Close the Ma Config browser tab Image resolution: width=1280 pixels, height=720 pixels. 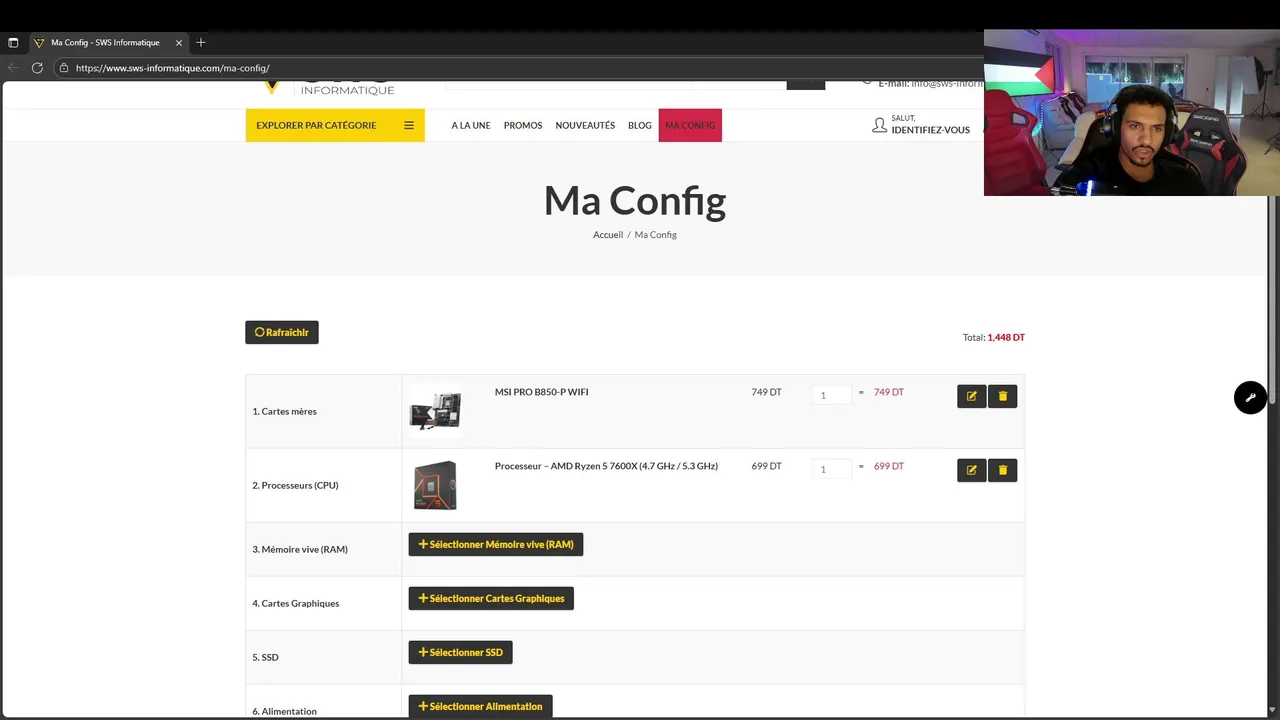(179, 43)
